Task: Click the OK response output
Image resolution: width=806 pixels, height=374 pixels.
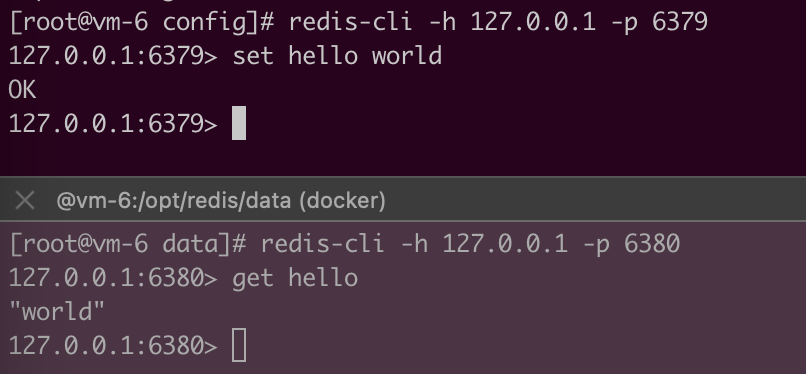Action: (22, 90)
